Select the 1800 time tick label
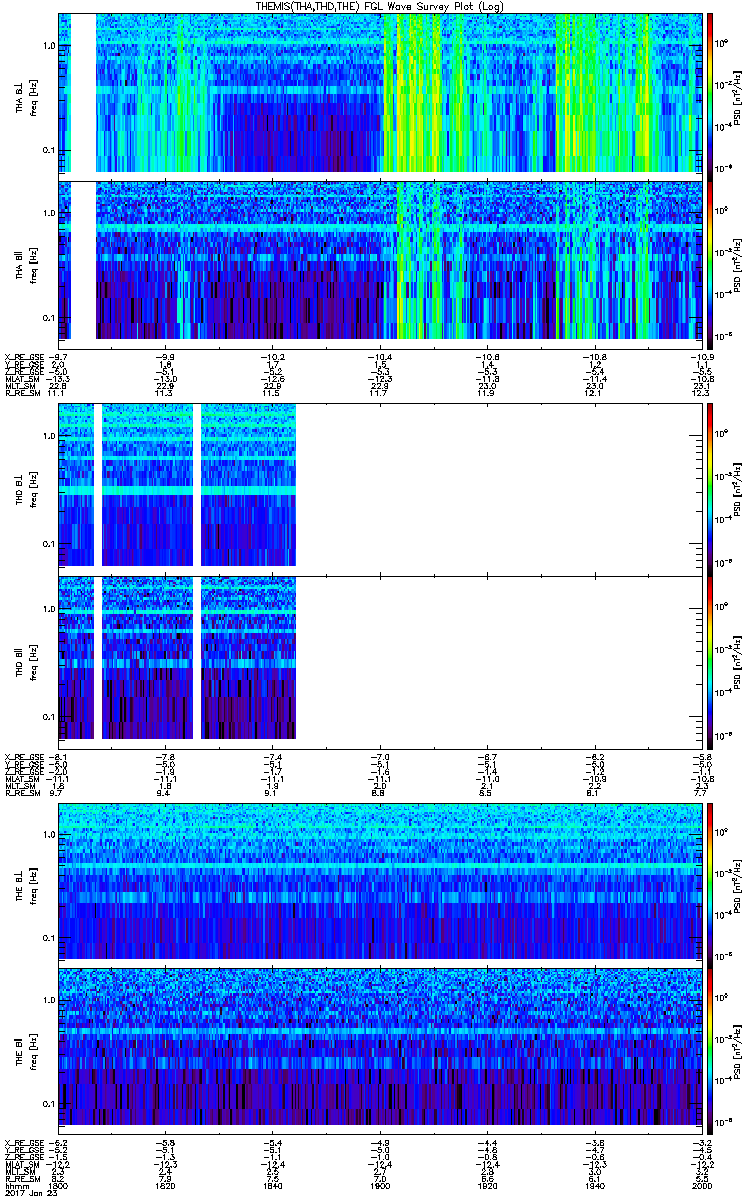 (59, 1185)
